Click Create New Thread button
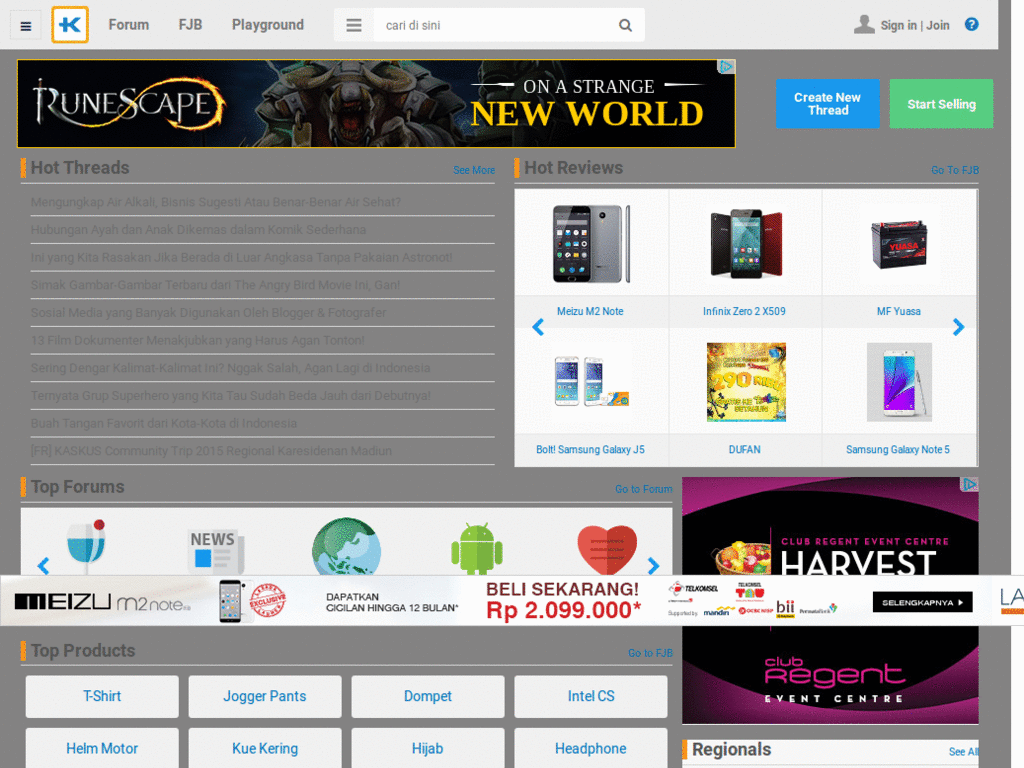The image size is (1024, 768). (827, 104)
